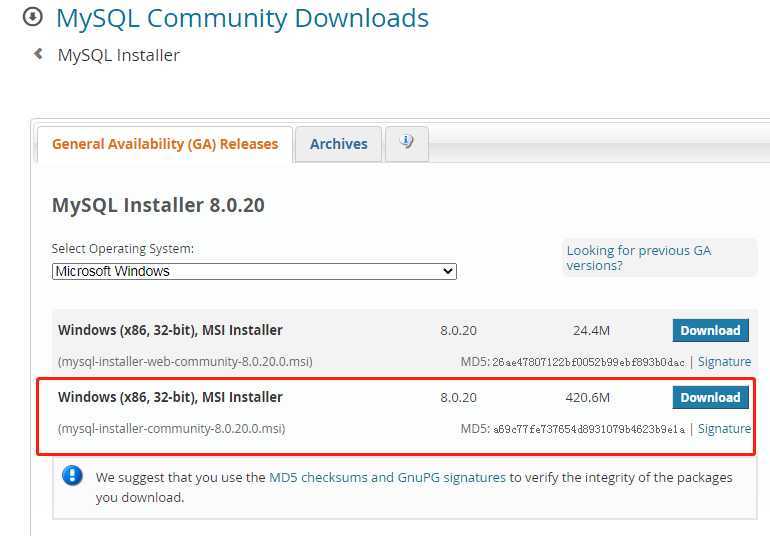This screenshot has width=770, height=536.
Task: Click the Select Operating System label
Action: tap(123, 249)
